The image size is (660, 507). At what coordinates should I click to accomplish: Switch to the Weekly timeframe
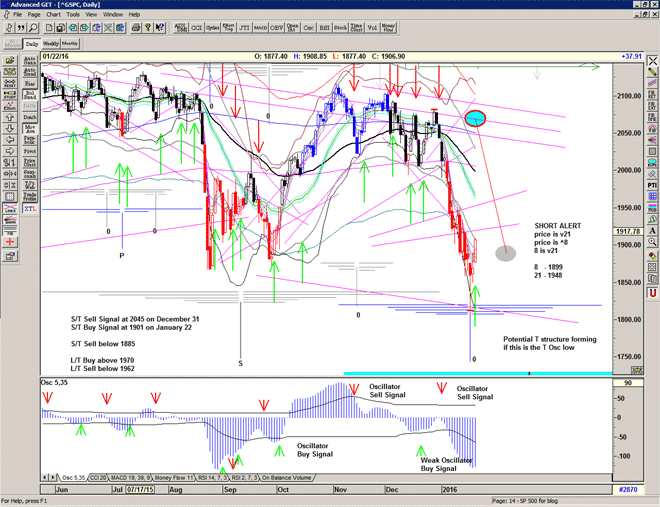(49, 44)
